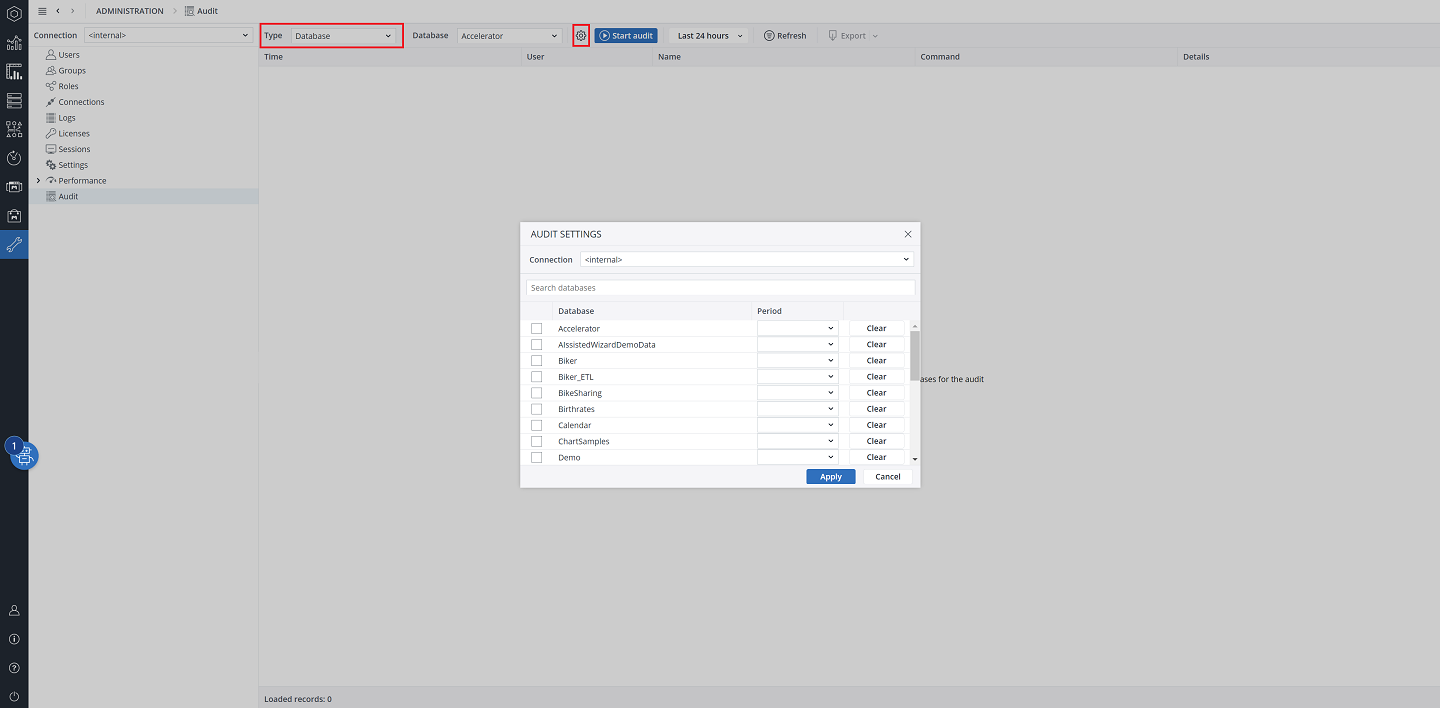Click Clear for the BikeSharing row
This screenshot has height=708, width=1440.
click(877, 393)
